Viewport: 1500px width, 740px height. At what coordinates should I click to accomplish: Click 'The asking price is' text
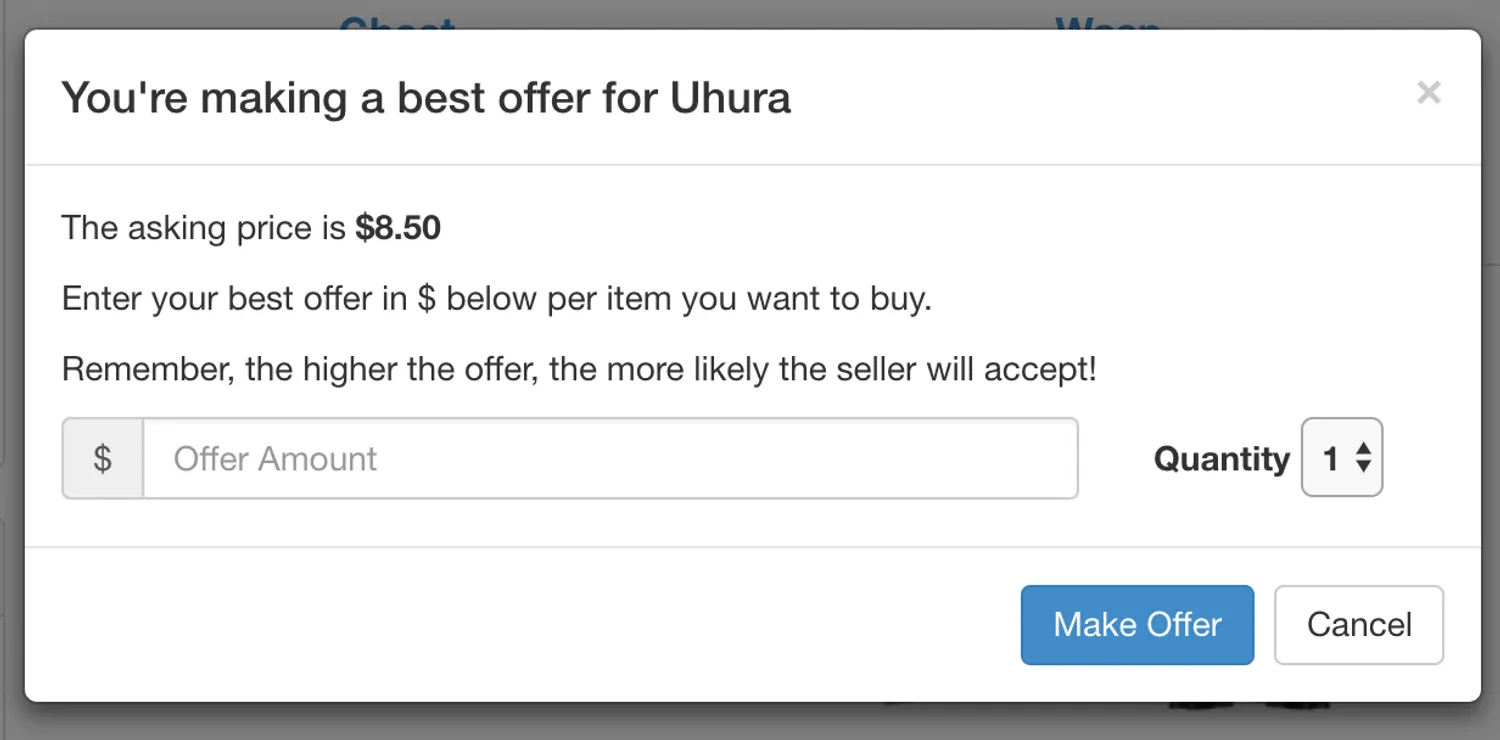[x=204, y=228]
